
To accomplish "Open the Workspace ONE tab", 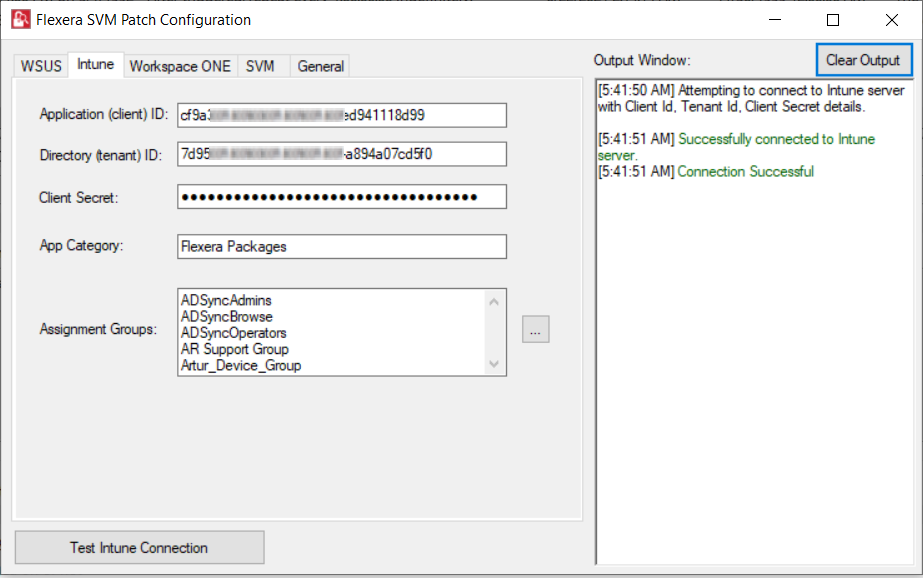I will [x=180, y=66].
